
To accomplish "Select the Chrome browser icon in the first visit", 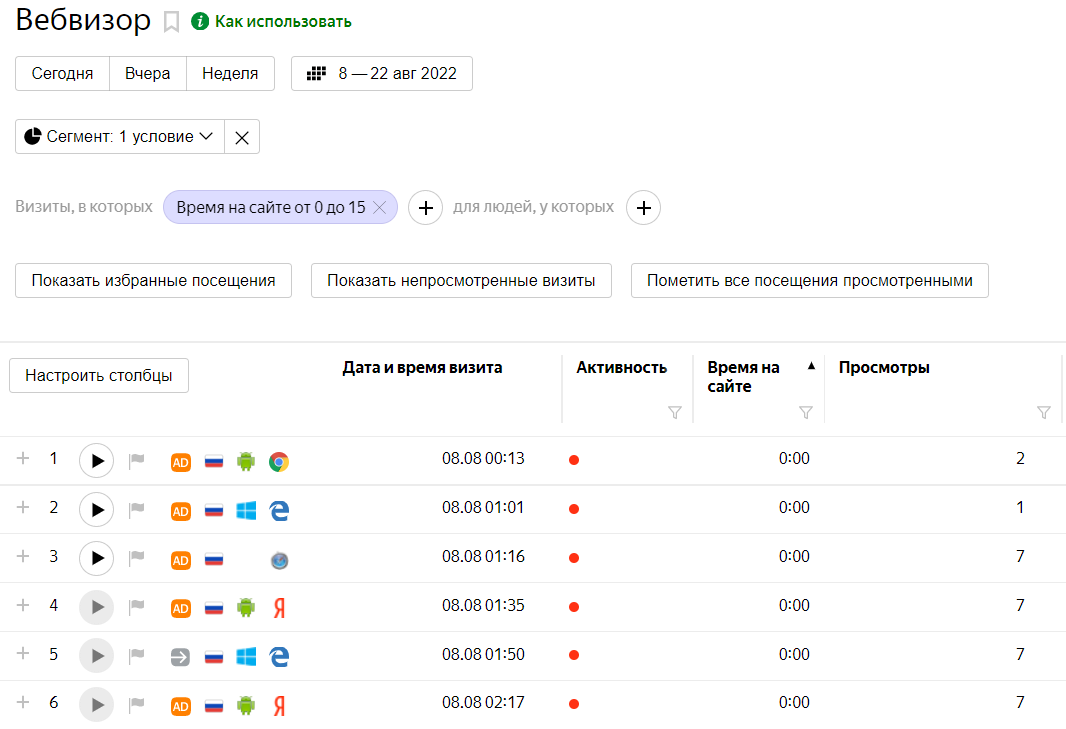I will point(278,463).
